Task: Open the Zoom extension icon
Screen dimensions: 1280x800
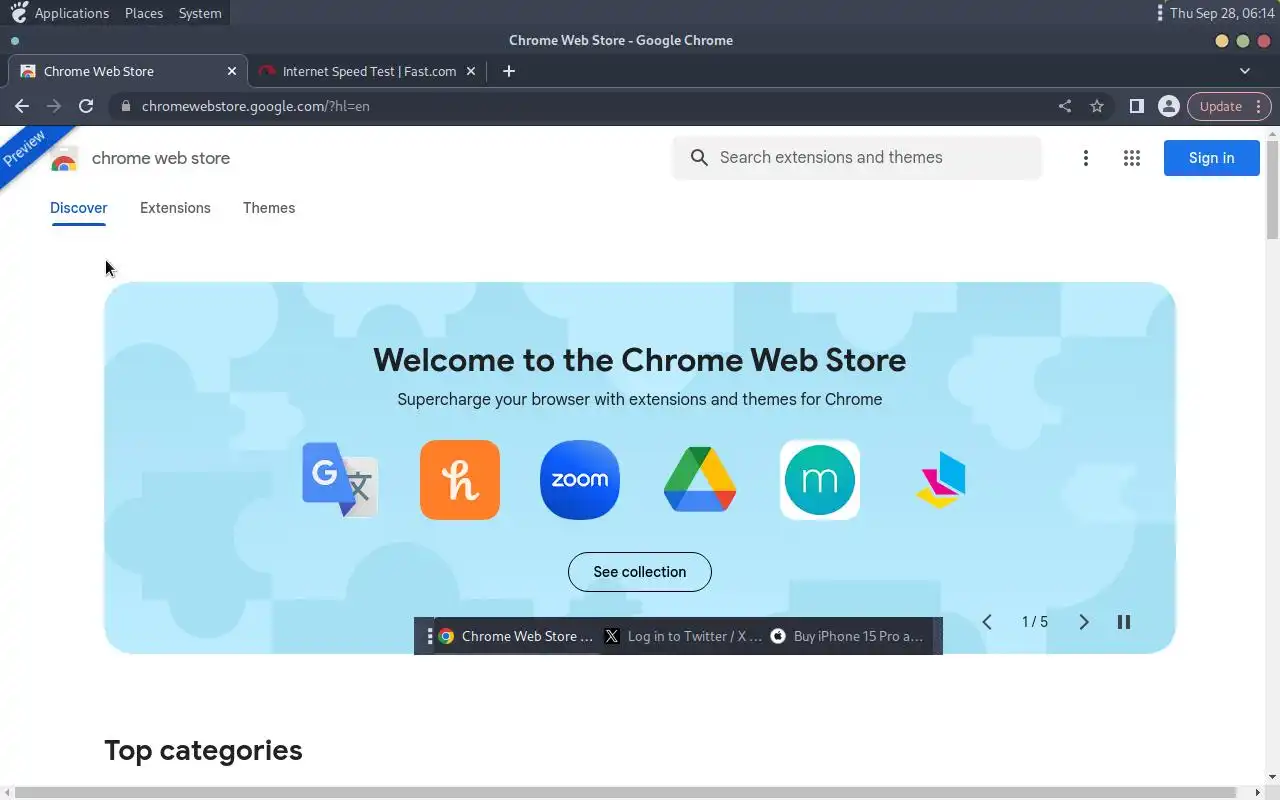Action: point(580,480)
